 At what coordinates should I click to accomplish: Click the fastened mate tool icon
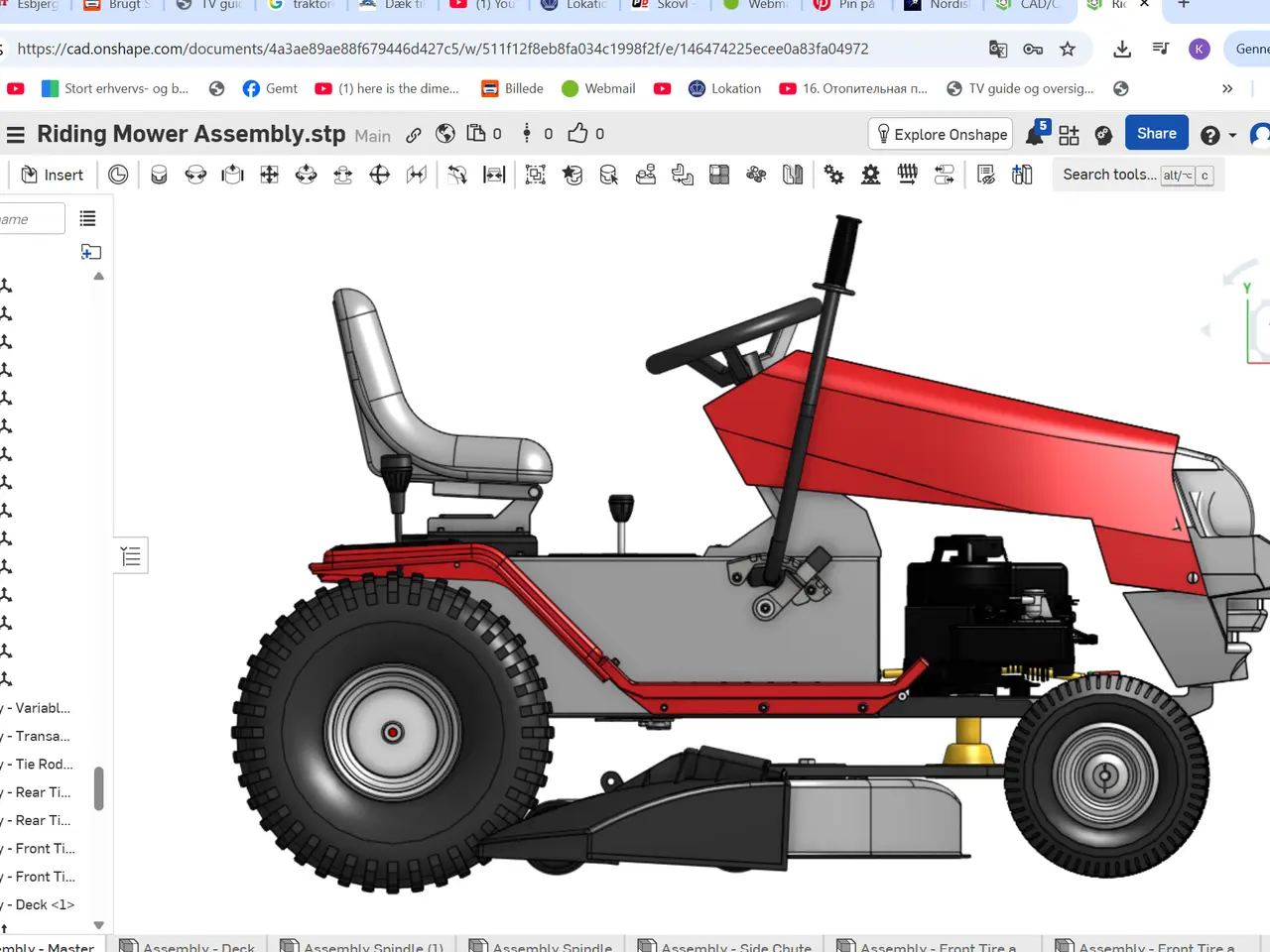159,175
